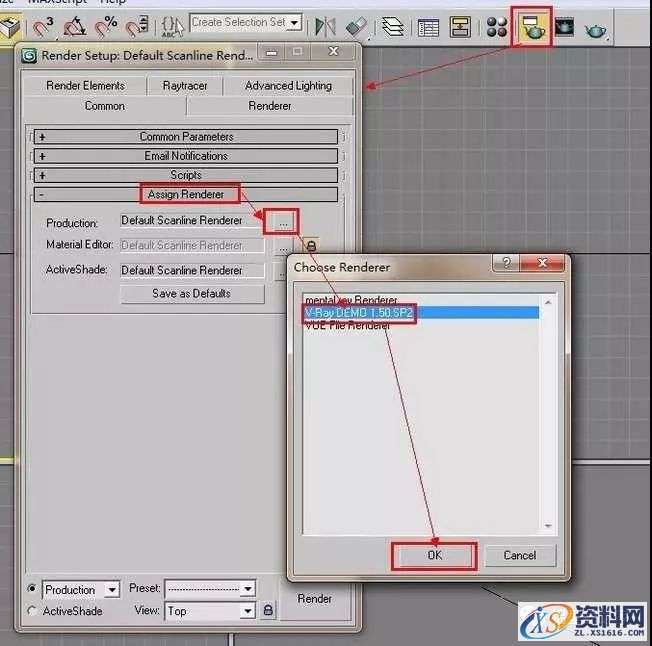The height and width of the screenshot is (646, 652).
Task: Expand the Email Notifications rollout
Action: coord(186,156)
